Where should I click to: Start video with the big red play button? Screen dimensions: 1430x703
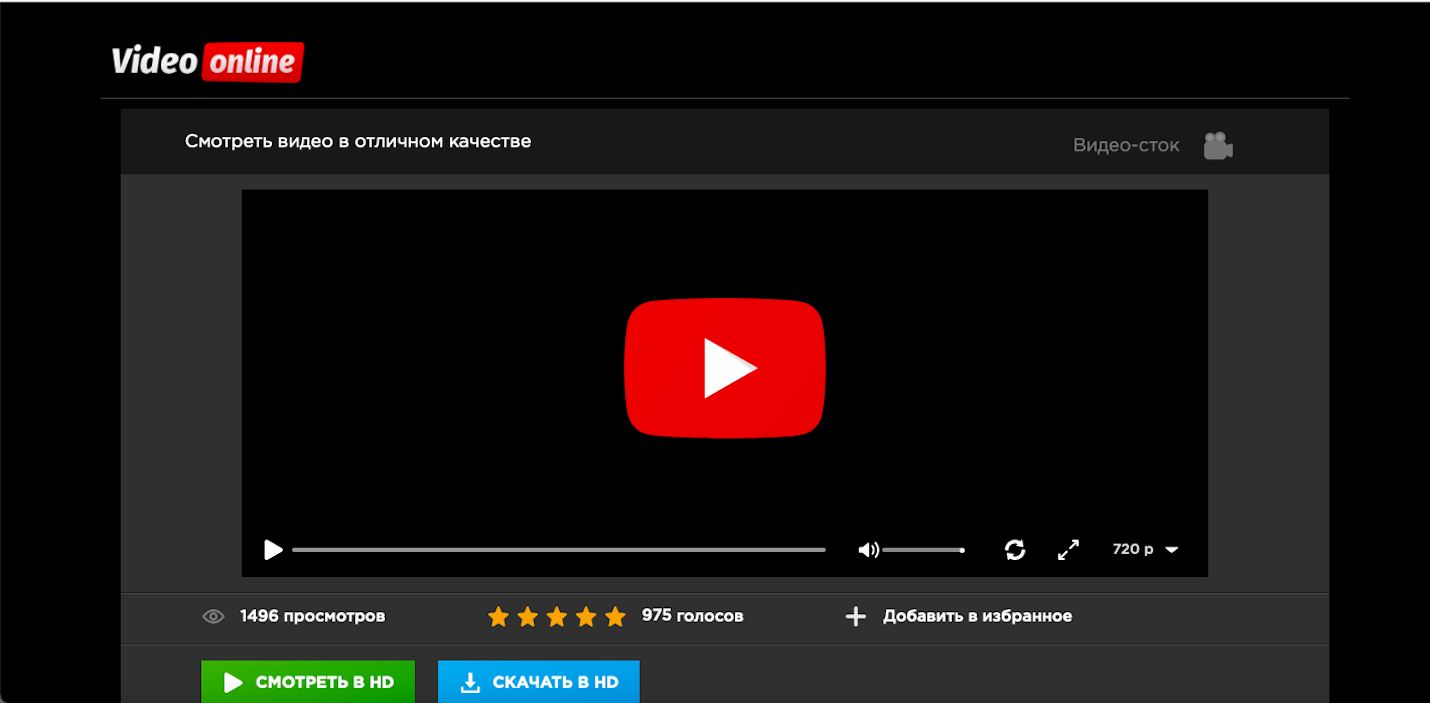pyautogui.click(x=725, y=368)
